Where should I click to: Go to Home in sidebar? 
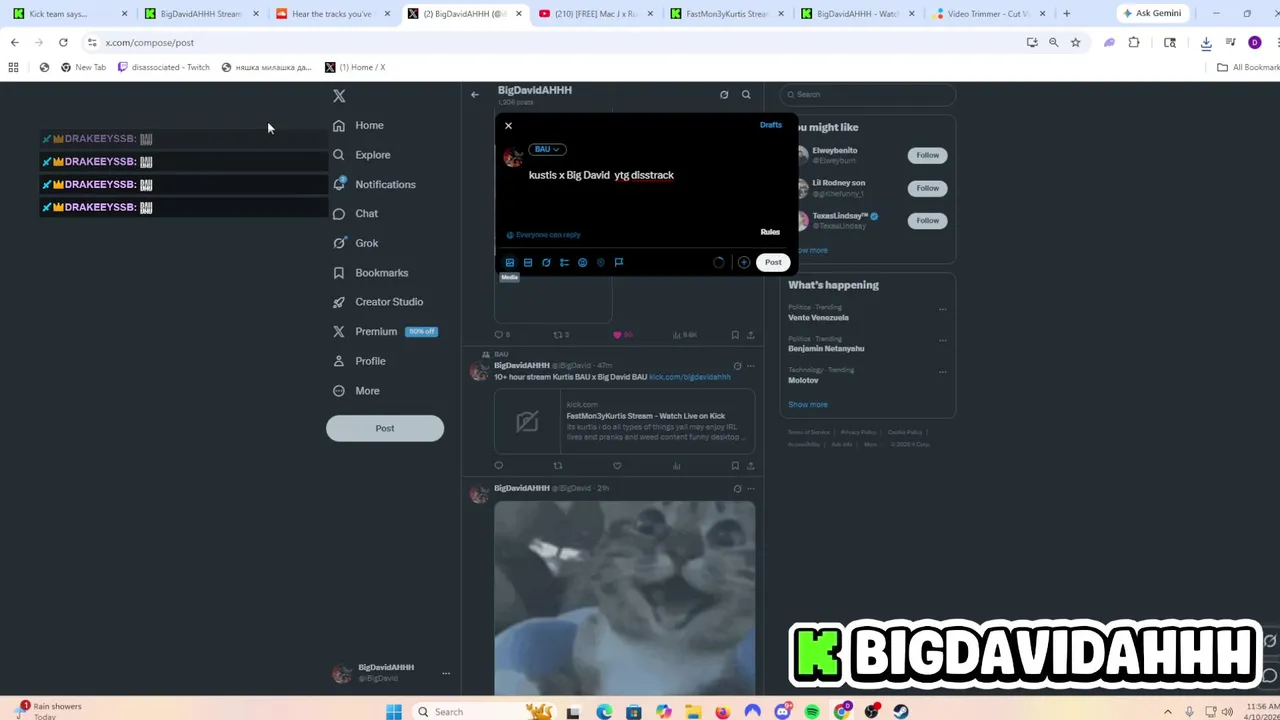[x=358, y=125]
